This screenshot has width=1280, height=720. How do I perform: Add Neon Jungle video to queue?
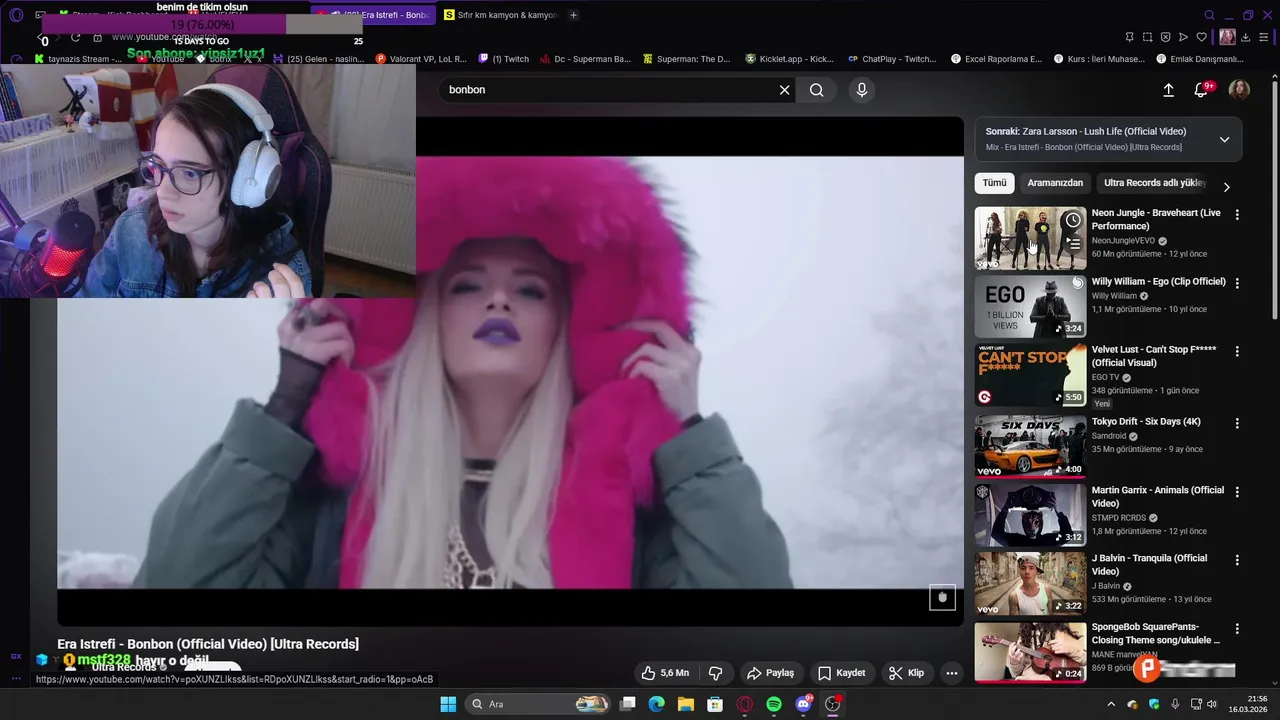pyautogui.click(x=1073, y=242)
